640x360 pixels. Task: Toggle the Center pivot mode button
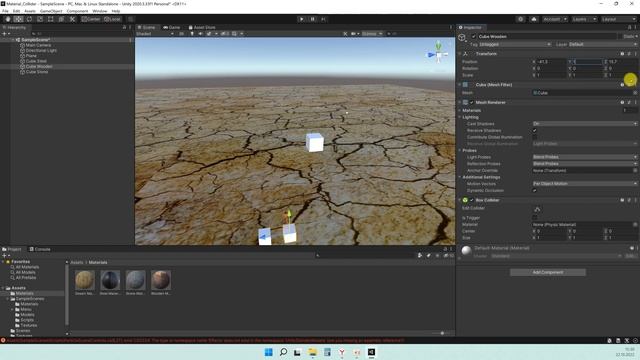coord(91,19)
